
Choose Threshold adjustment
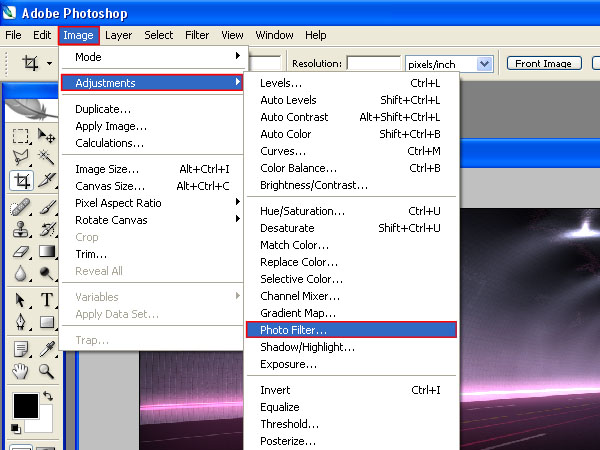(351, 424)
